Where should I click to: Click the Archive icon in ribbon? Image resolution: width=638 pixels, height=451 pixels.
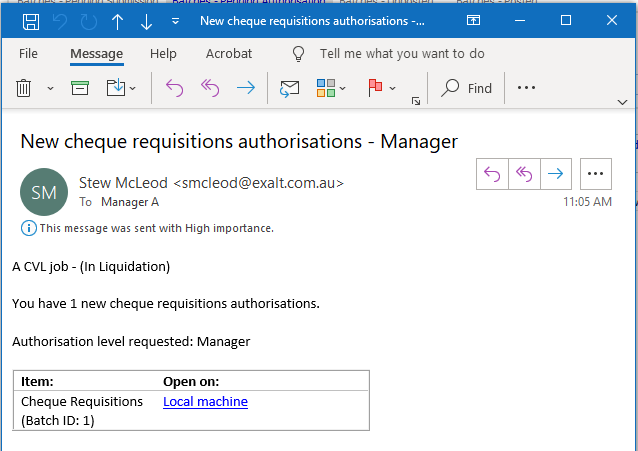80,88
